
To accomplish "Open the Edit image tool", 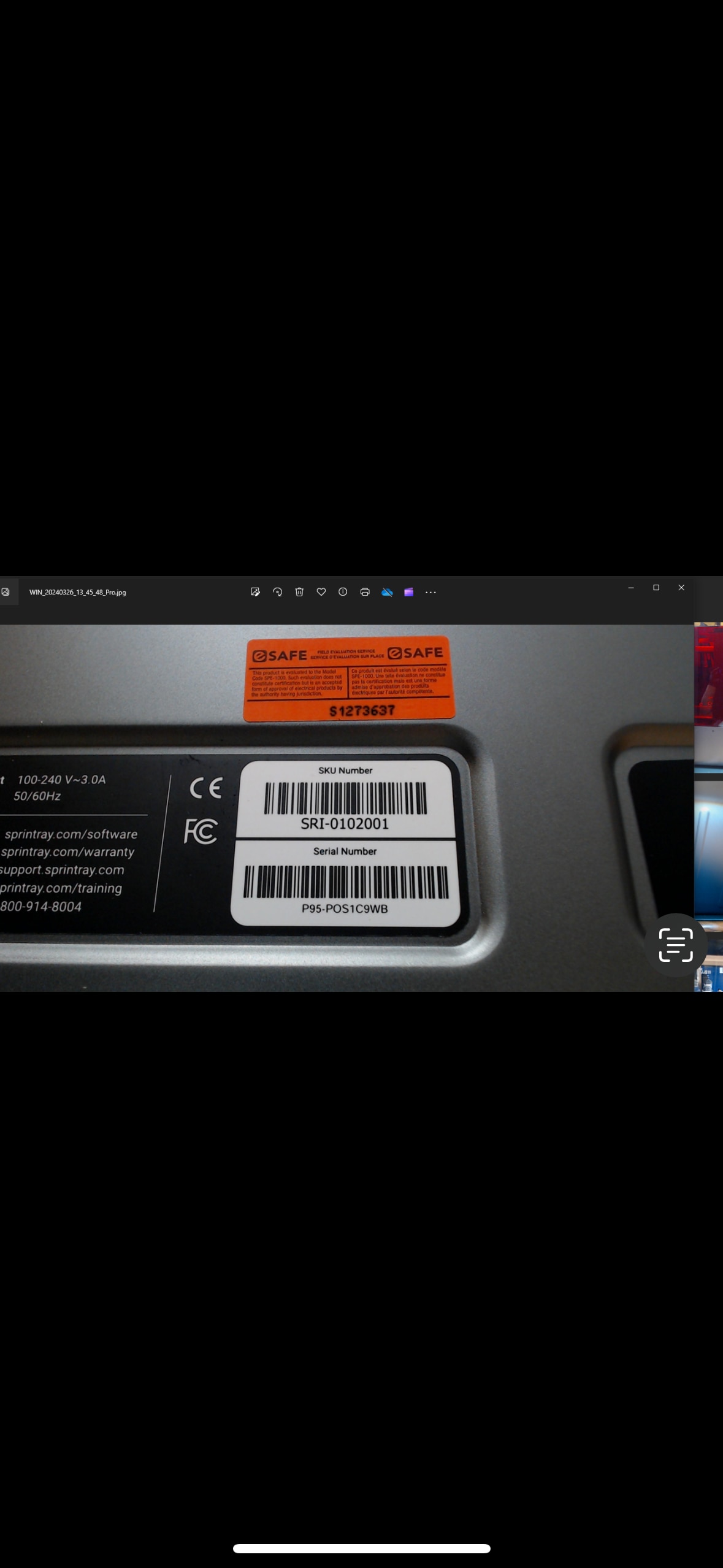I will tap(255, 592).
